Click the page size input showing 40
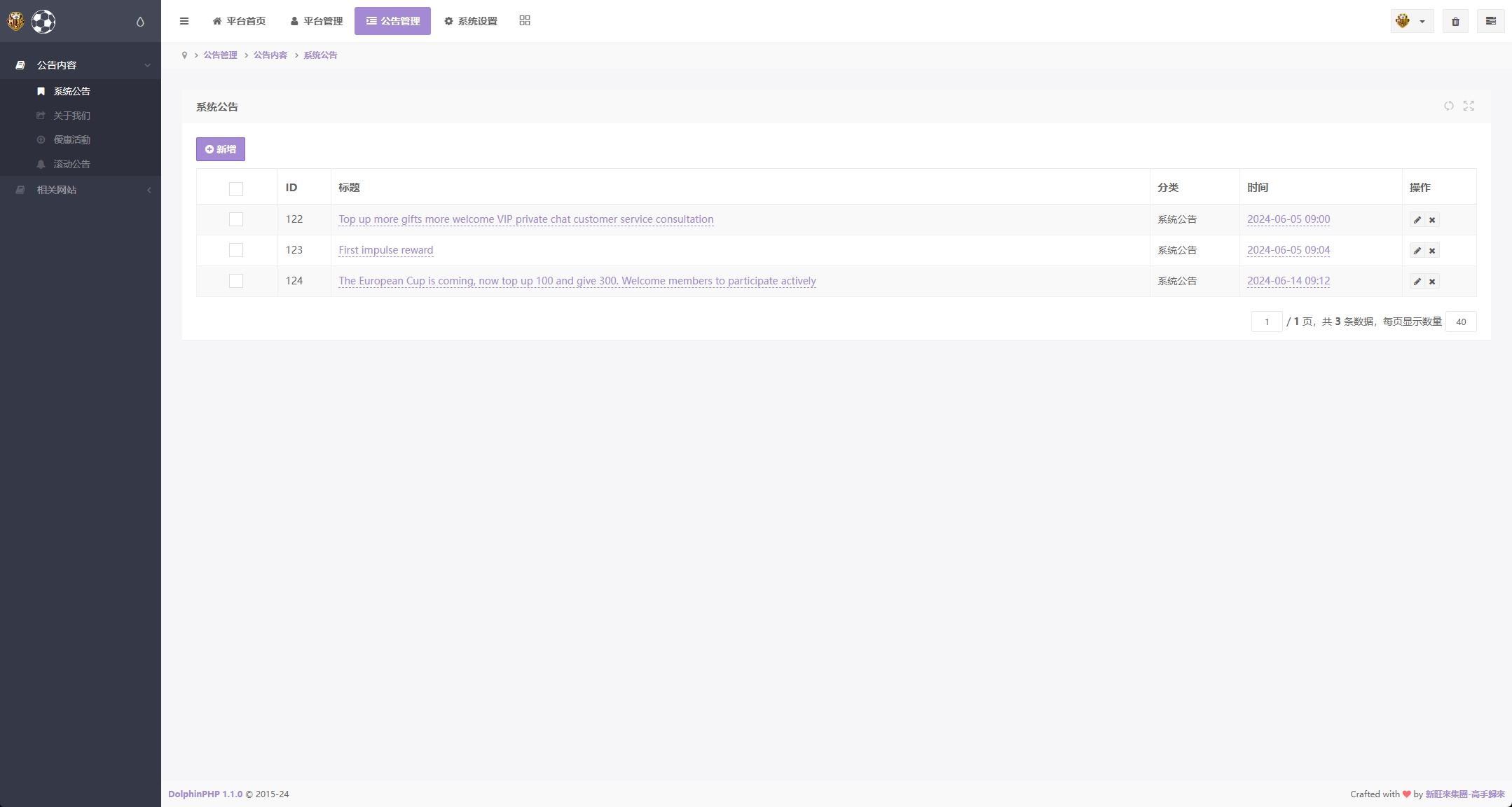1512x807 pixels. click(x=1460, y=322)
